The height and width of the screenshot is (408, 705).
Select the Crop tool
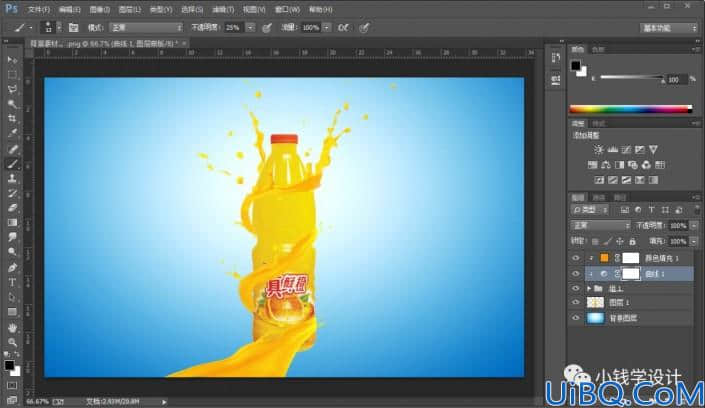coord(12,119)
